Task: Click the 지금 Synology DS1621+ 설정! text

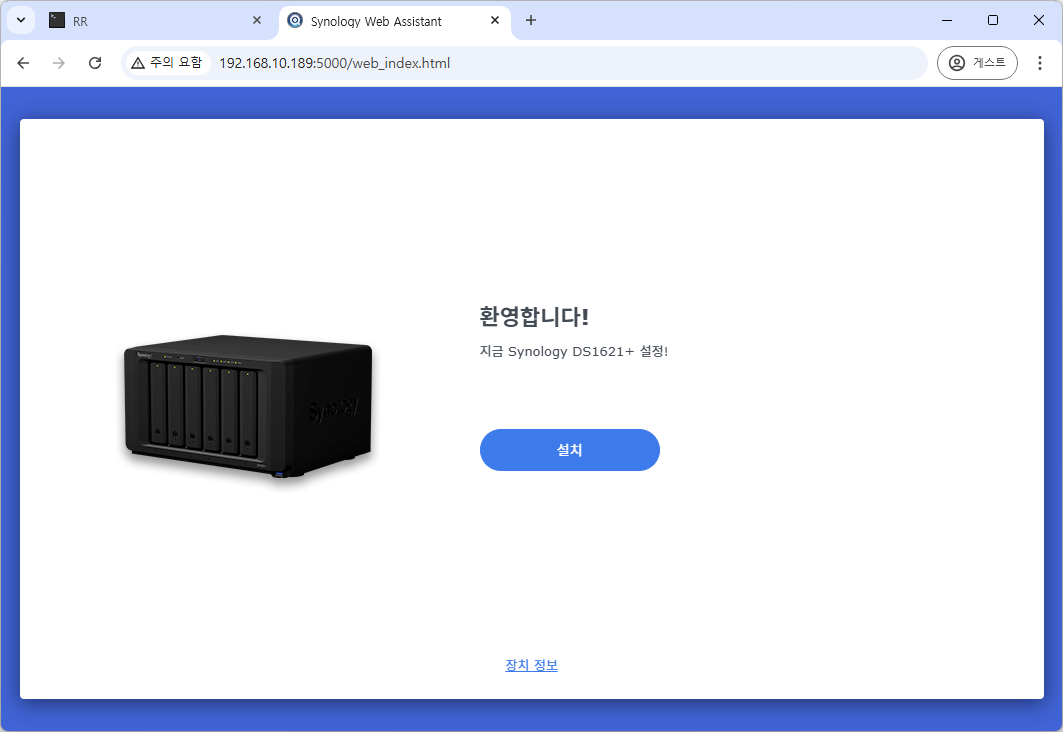Action: coord(574,351)
